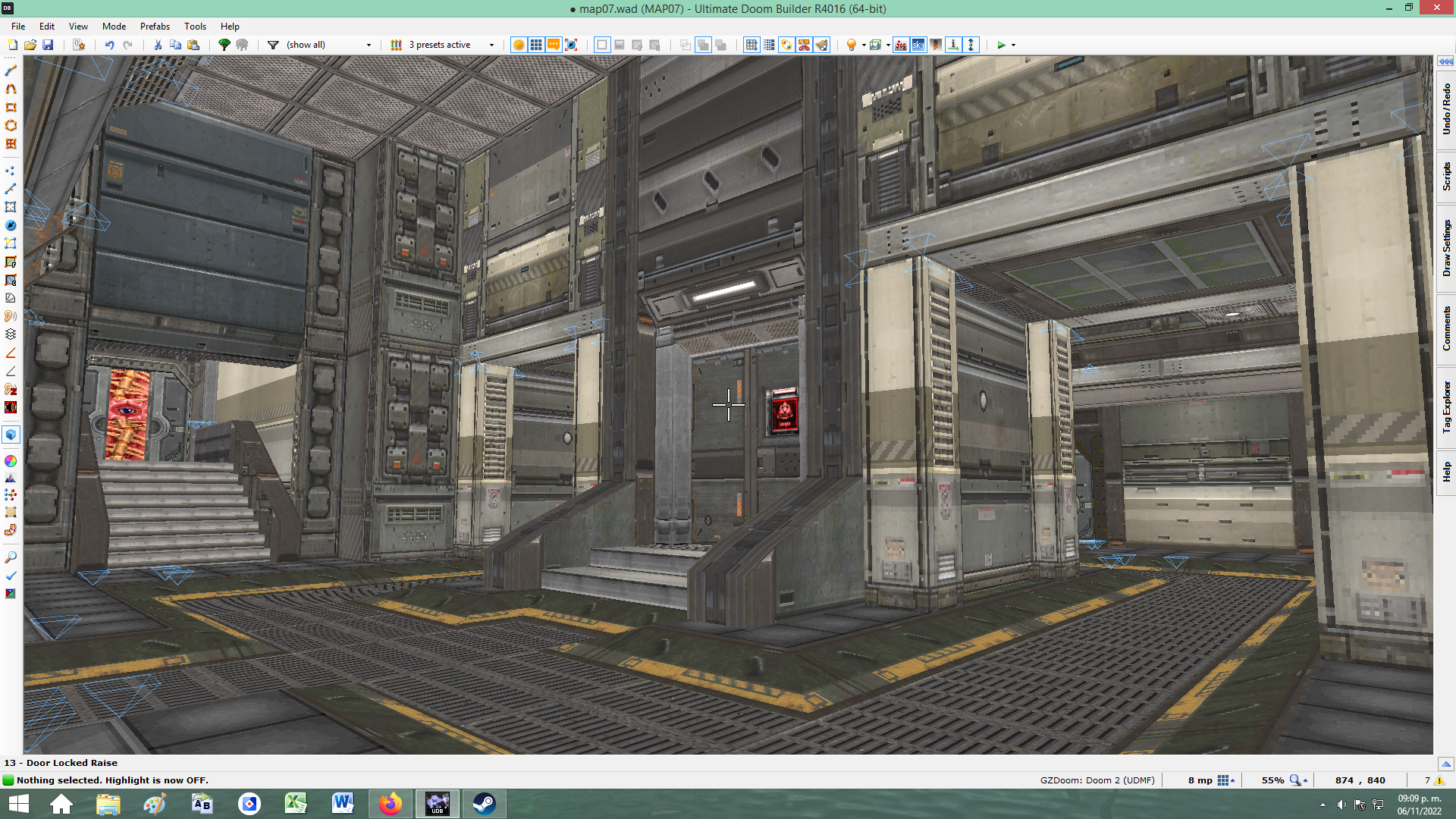This screenshot has height=819, width=1456.
Task: Toggle snap to grid button
Action: tap(752, 45)
